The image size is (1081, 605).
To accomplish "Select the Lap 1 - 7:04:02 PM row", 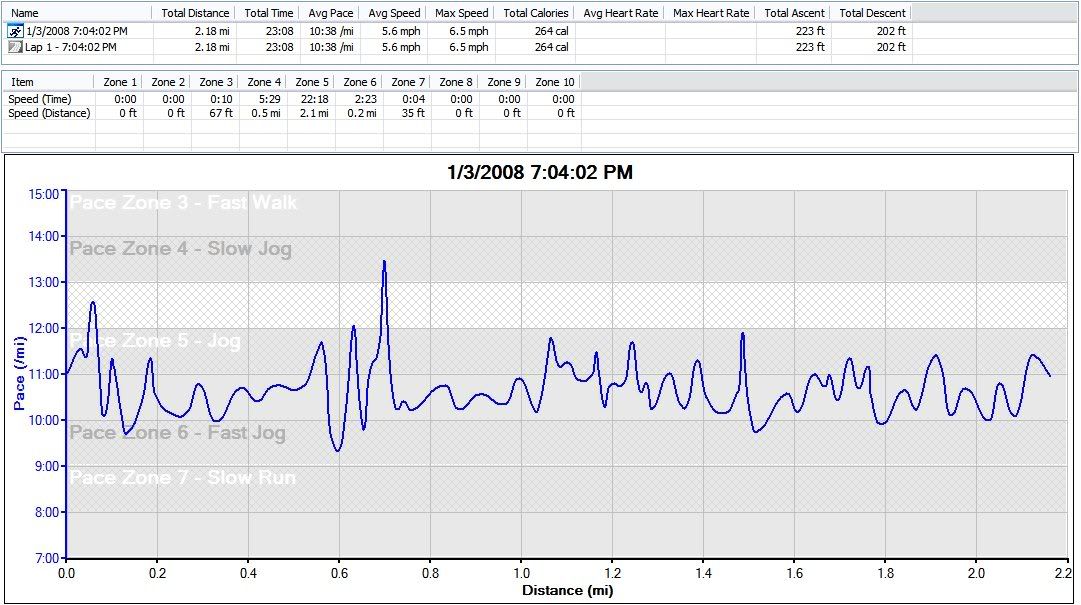I will click(70, 47).
